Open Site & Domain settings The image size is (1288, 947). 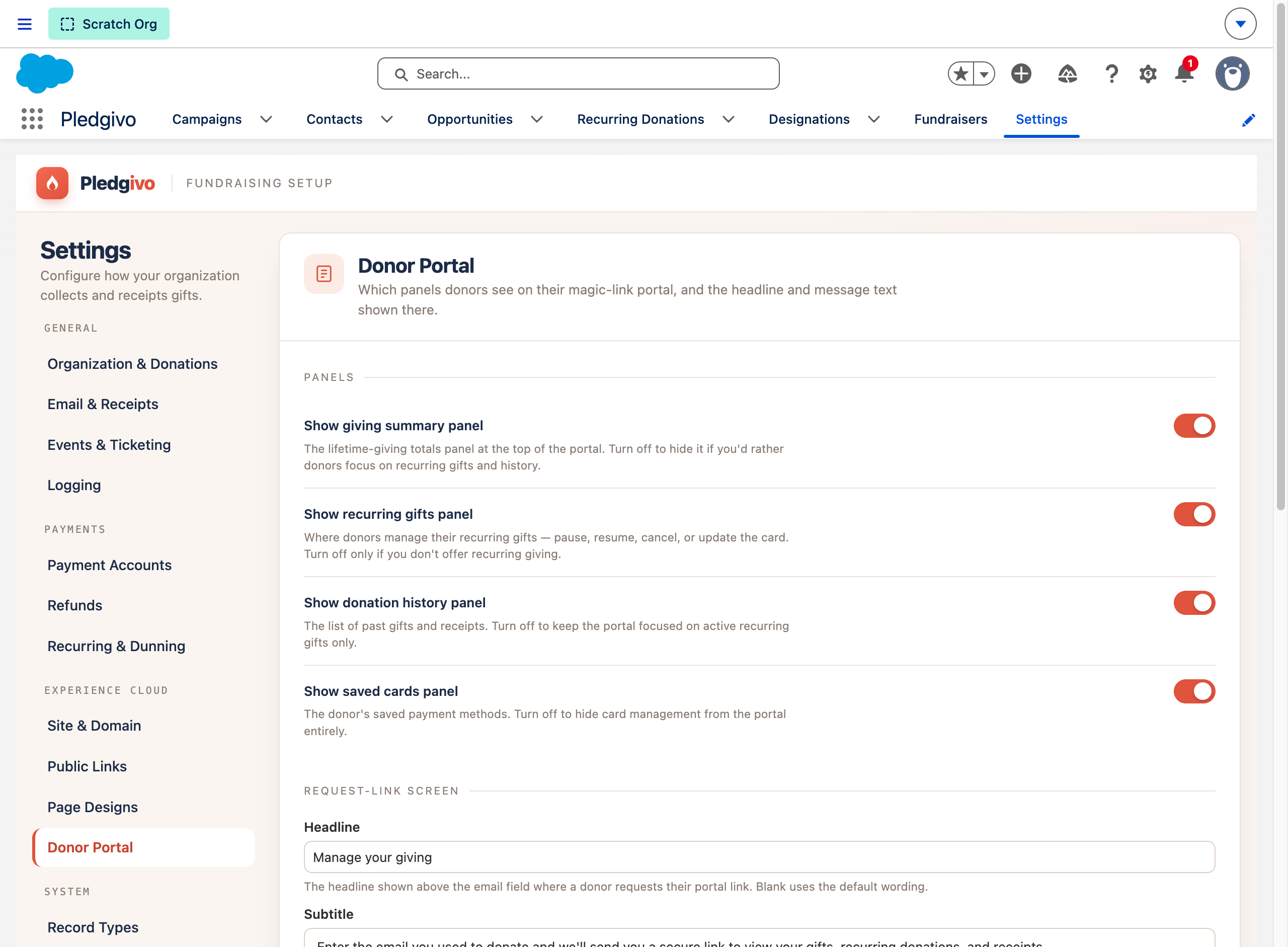click(x=143, y=726)
